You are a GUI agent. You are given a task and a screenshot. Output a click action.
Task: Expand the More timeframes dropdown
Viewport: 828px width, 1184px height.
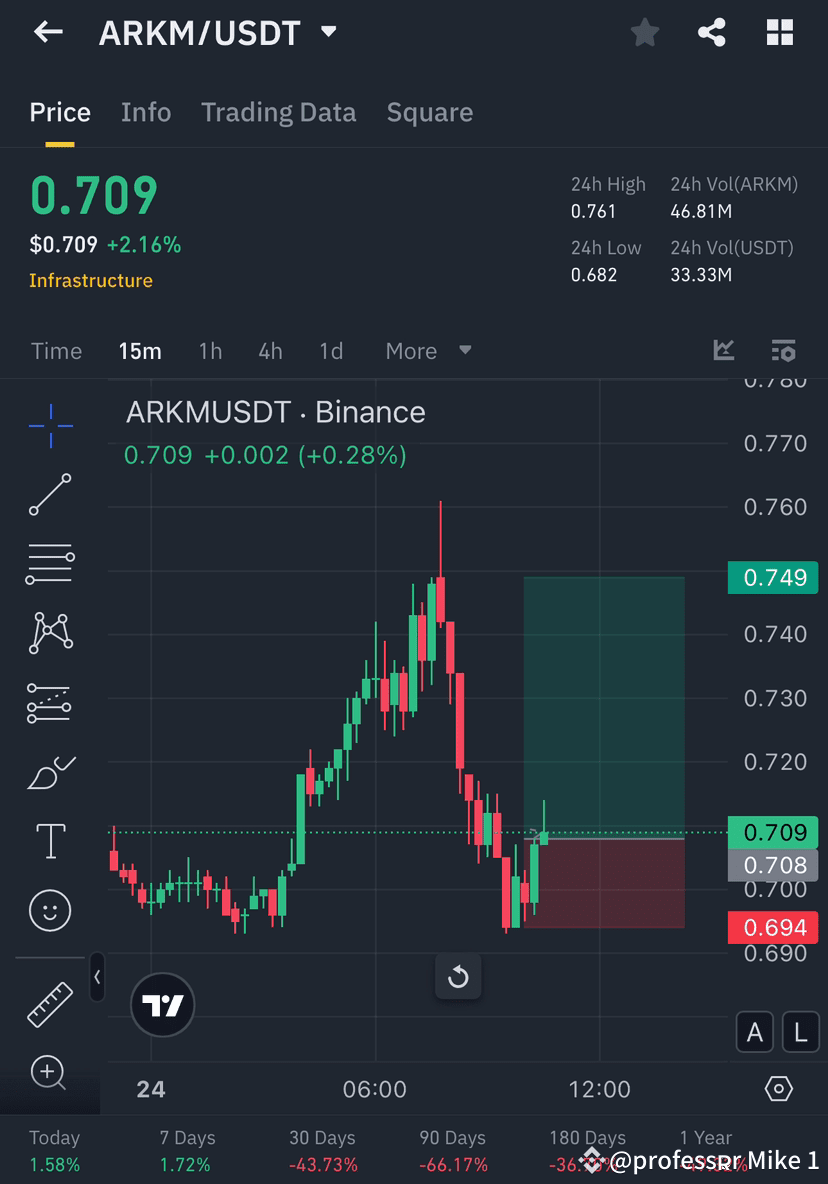428,351
